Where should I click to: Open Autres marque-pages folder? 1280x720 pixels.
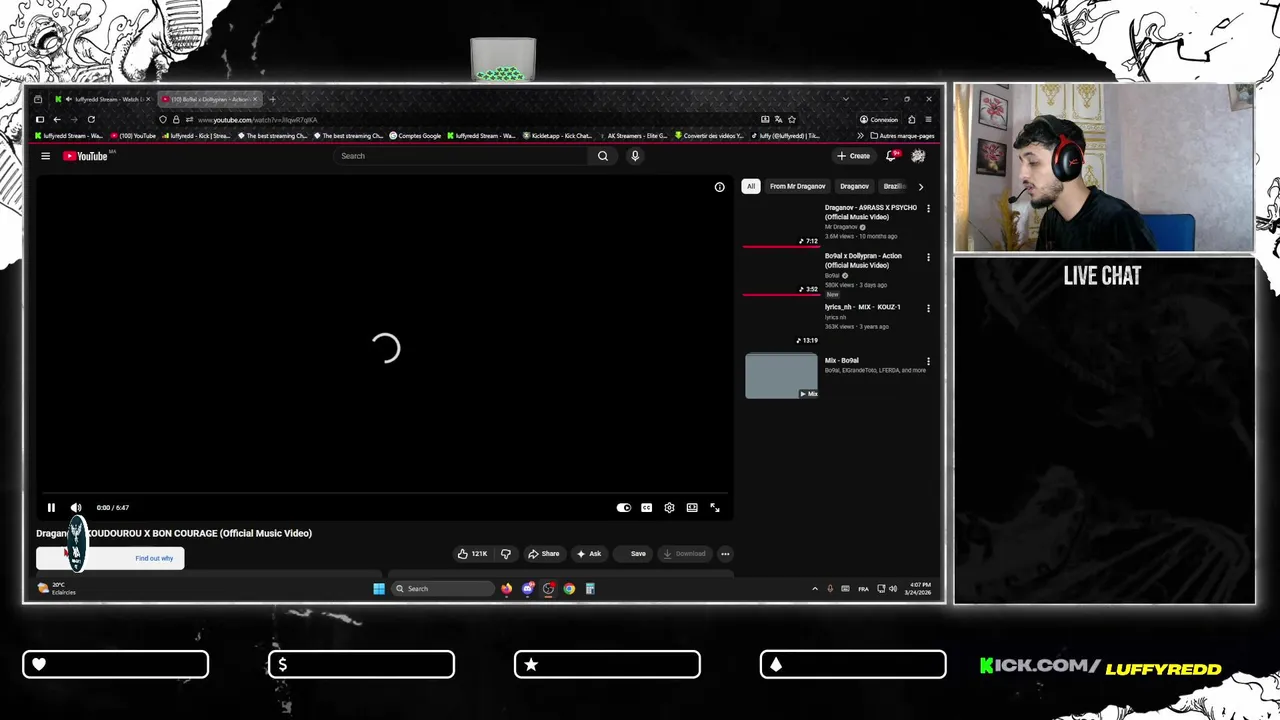point(902,136)
